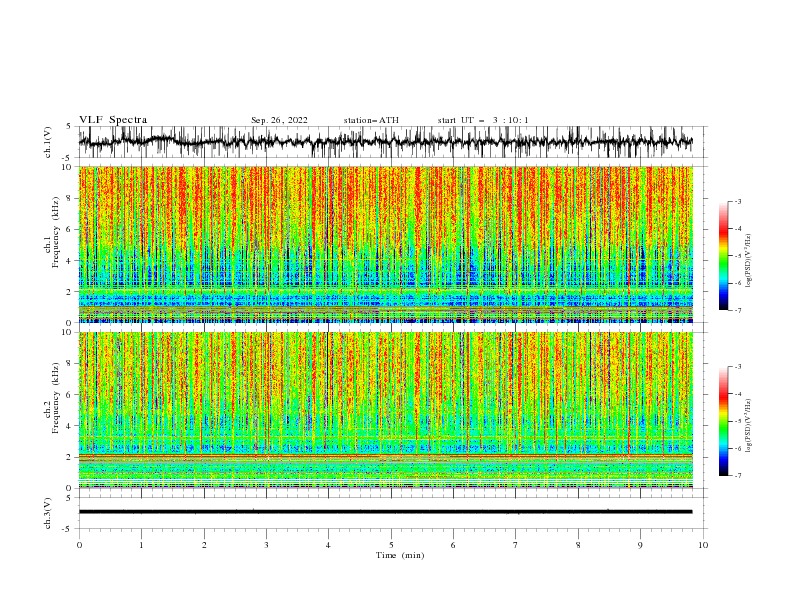Click the ch.2 "Frequency (kHz)" axis label
The image size is (792, 612).
click(56, 397)
